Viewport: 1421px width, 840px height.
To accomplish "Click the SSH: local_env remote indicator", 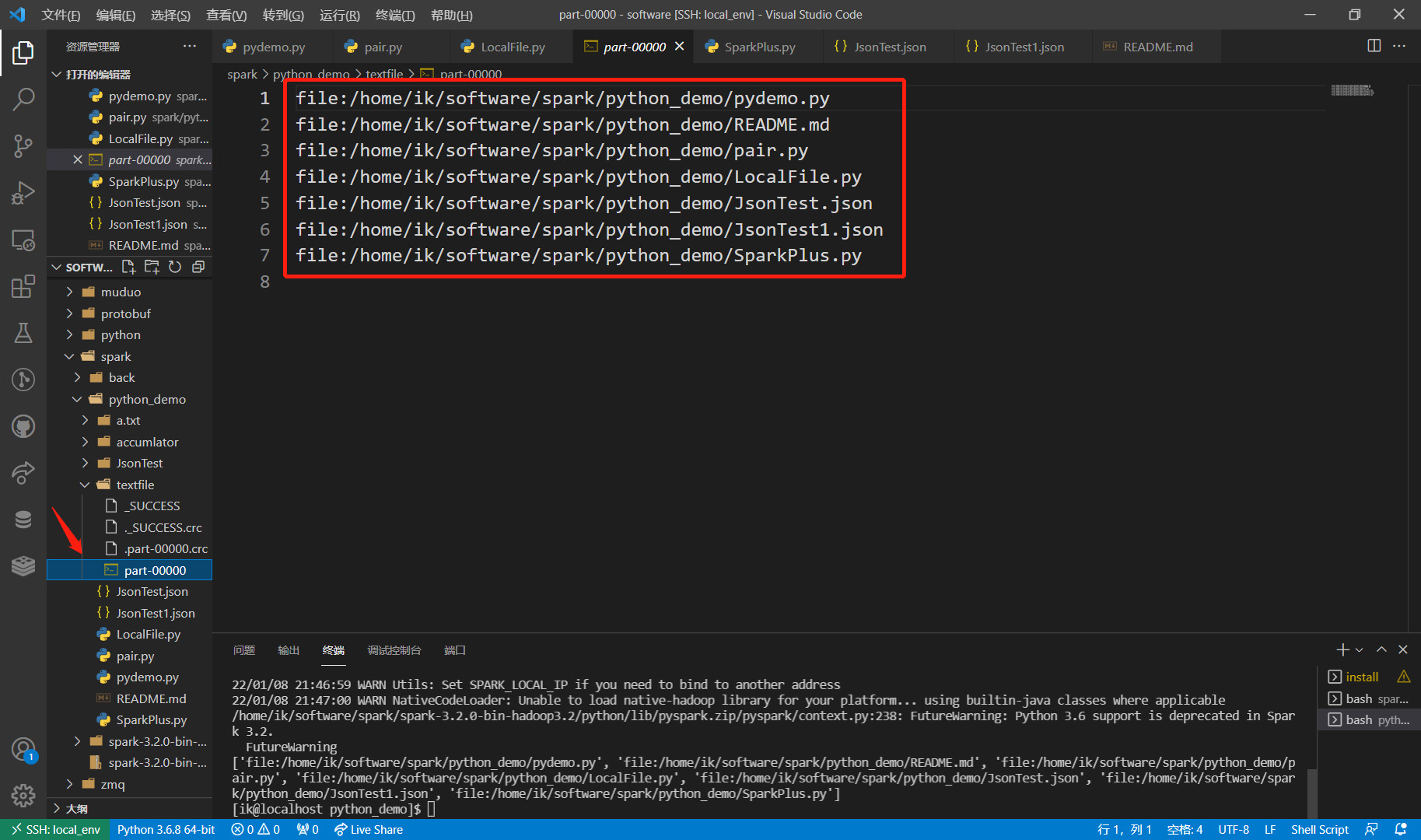I will click(55, 829).
